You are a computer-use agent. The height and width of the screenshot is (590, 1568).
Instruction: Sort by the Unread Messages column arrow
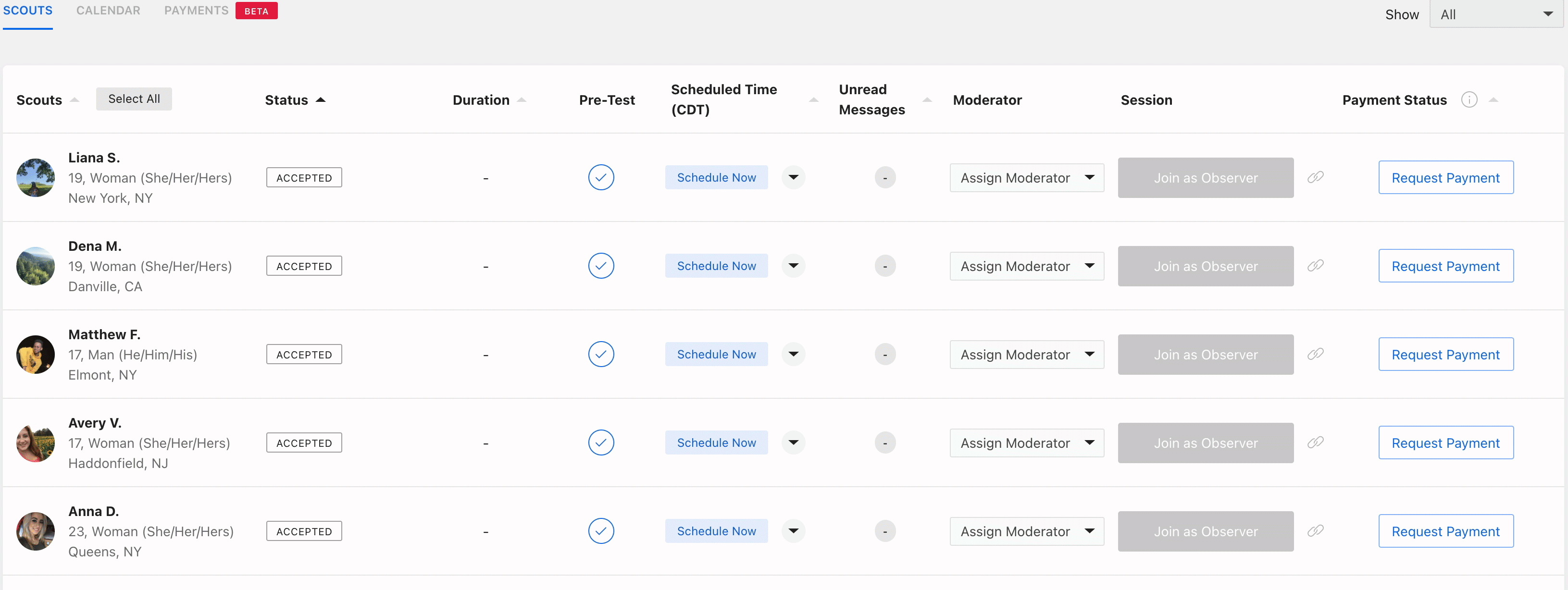(x=927, y=100)
